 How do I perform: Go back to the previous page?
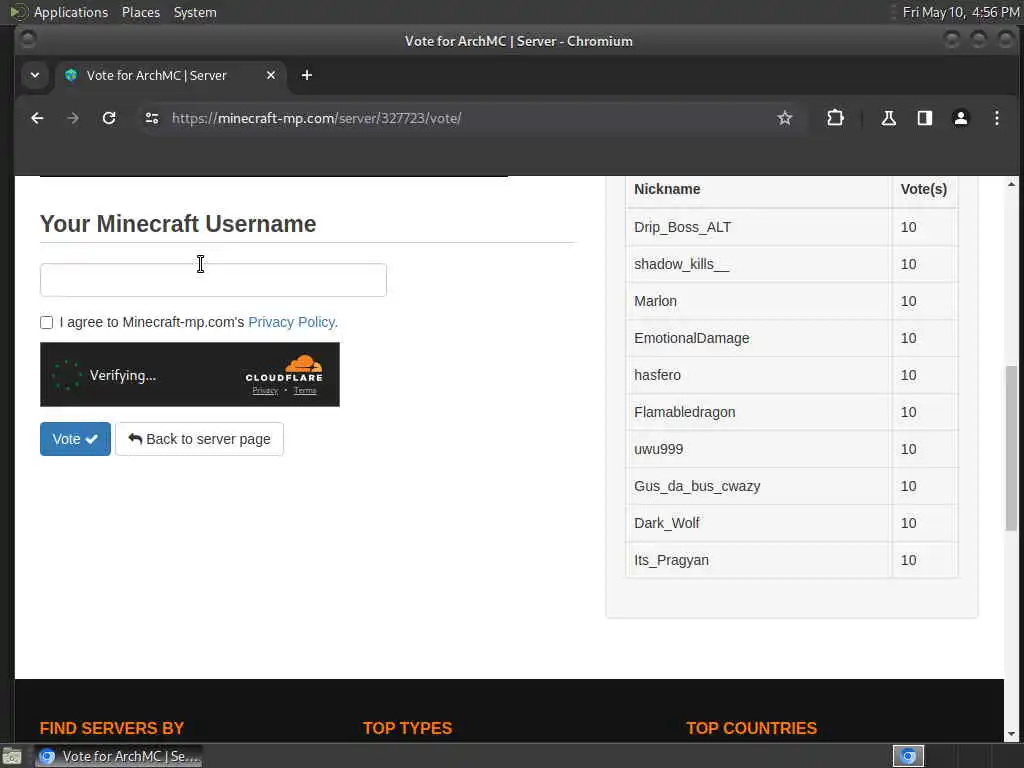coord(37,118)
